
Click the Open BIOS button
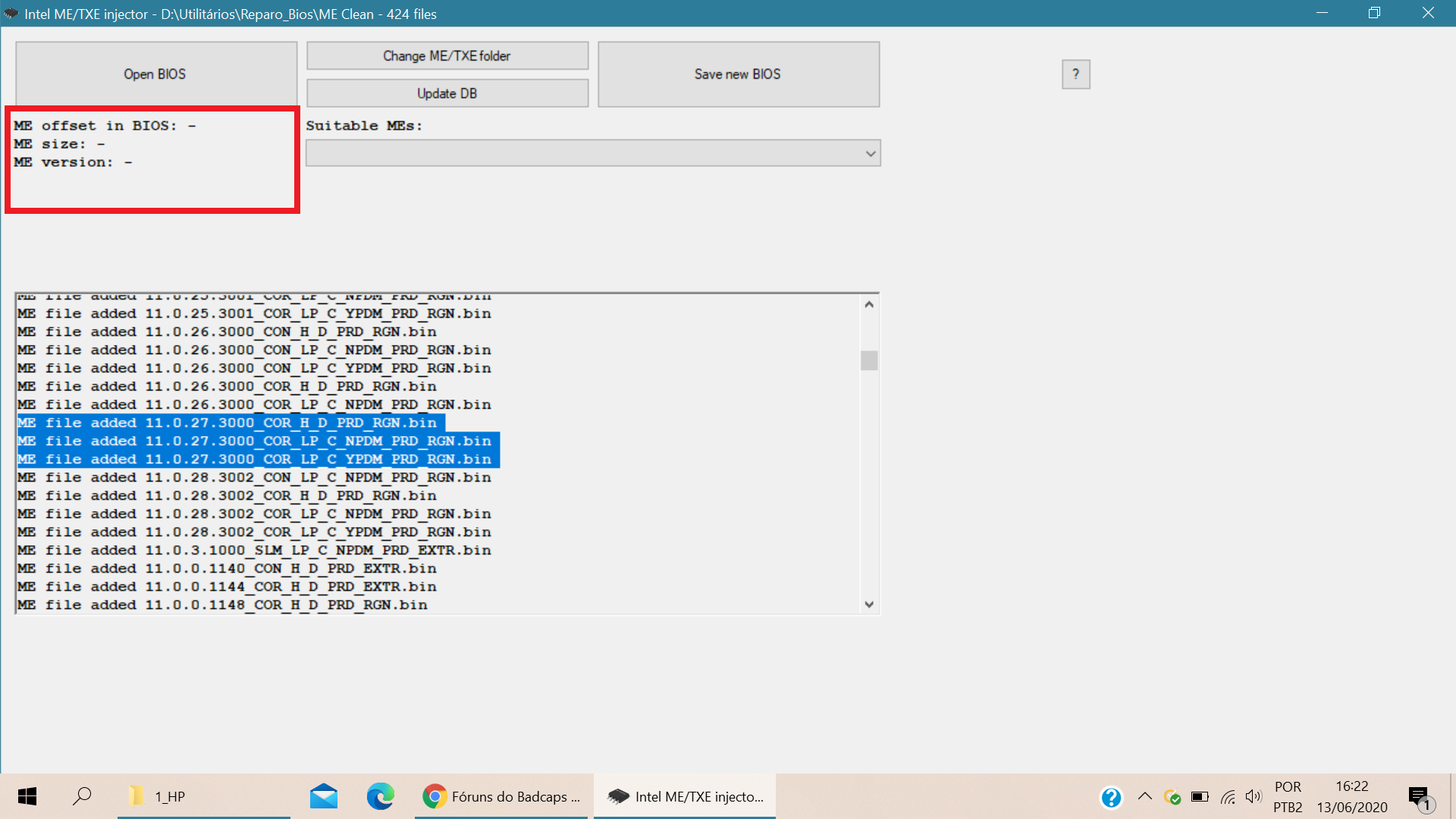(156, 74)
